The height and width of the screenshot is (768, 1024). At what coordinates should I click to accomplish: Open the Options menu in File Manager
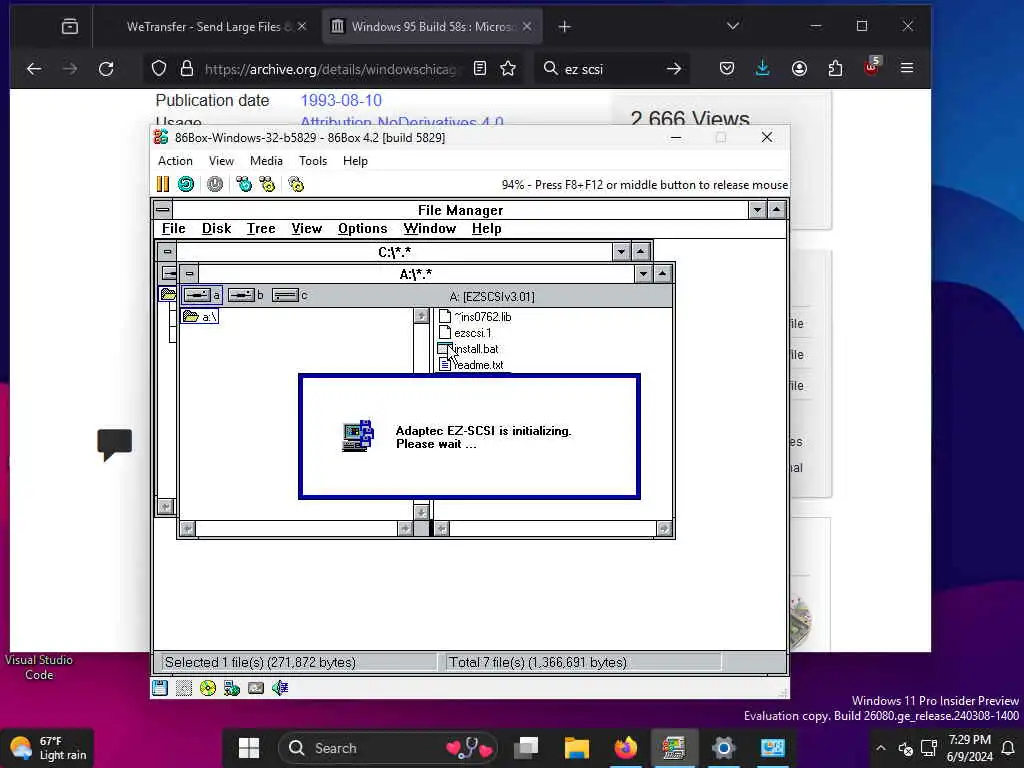pyautogui.click(x=362, y=229)
